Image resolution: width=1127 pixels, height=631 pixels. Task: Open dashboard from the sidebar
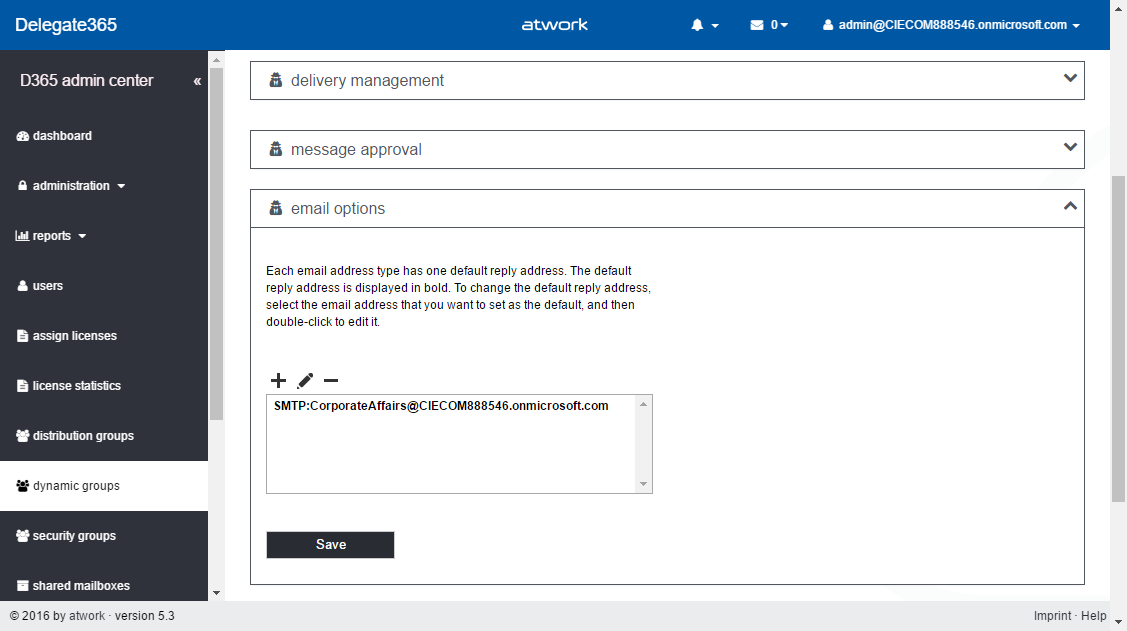(x=61, y=136)
